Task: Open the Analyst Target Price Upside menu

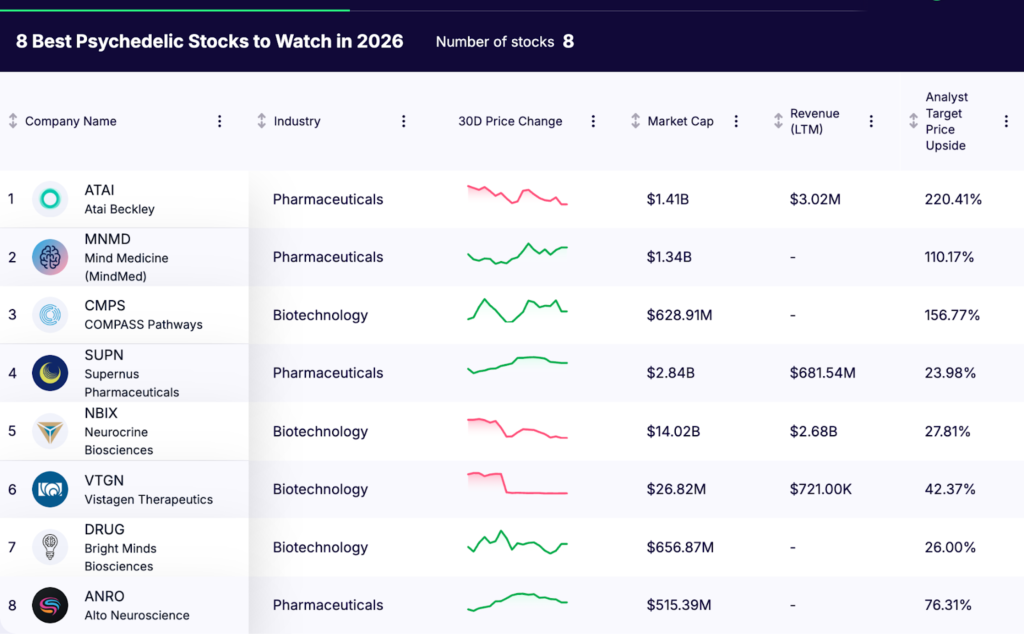Action: [x=1005, y=120]
